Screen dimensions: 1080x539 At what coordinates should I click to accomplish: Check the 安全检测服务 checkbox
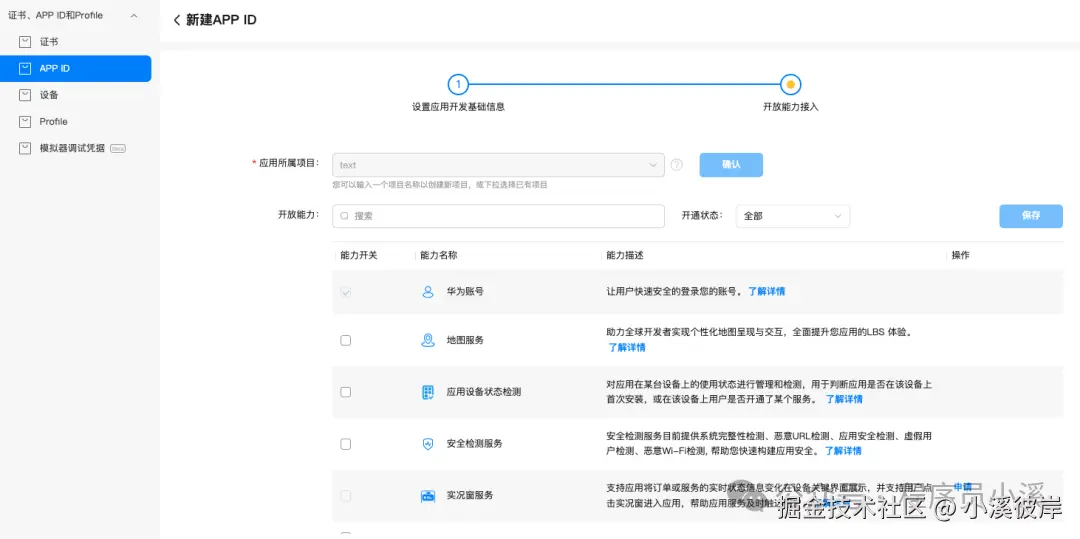click(x=346, y=444)
